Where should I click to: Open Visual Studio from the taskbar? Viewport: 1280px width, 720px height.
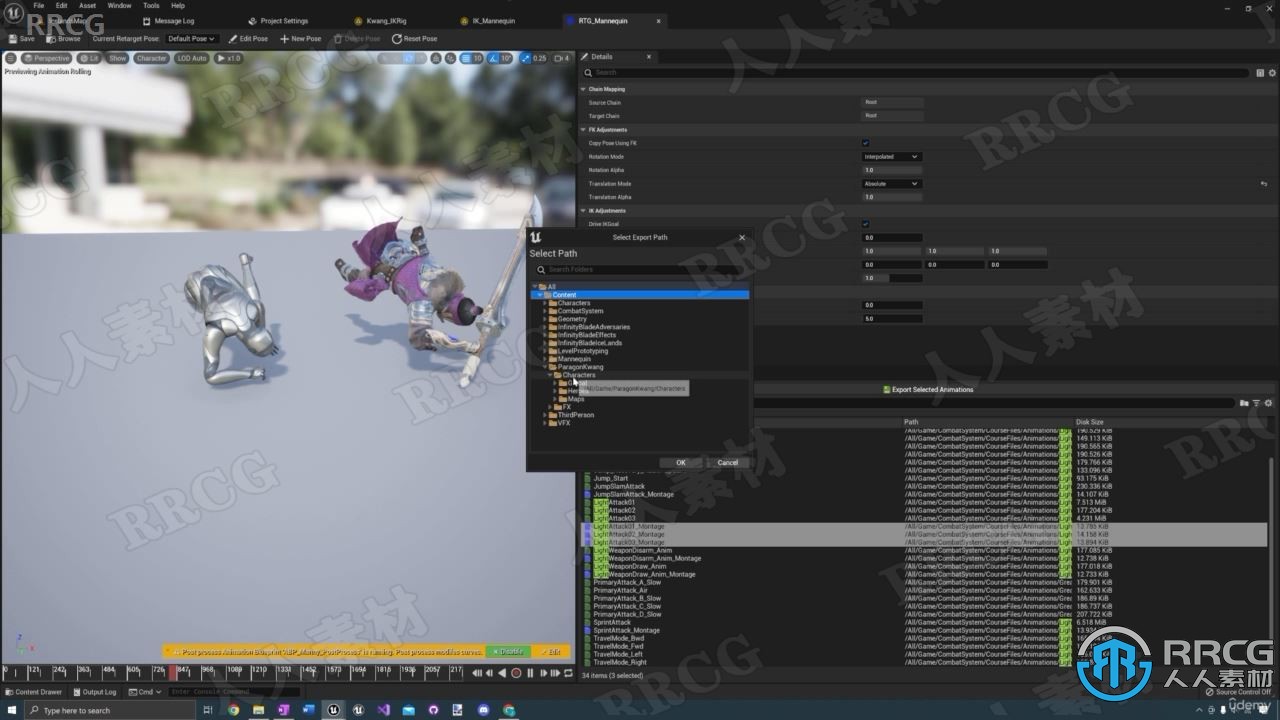pos(384,710)
